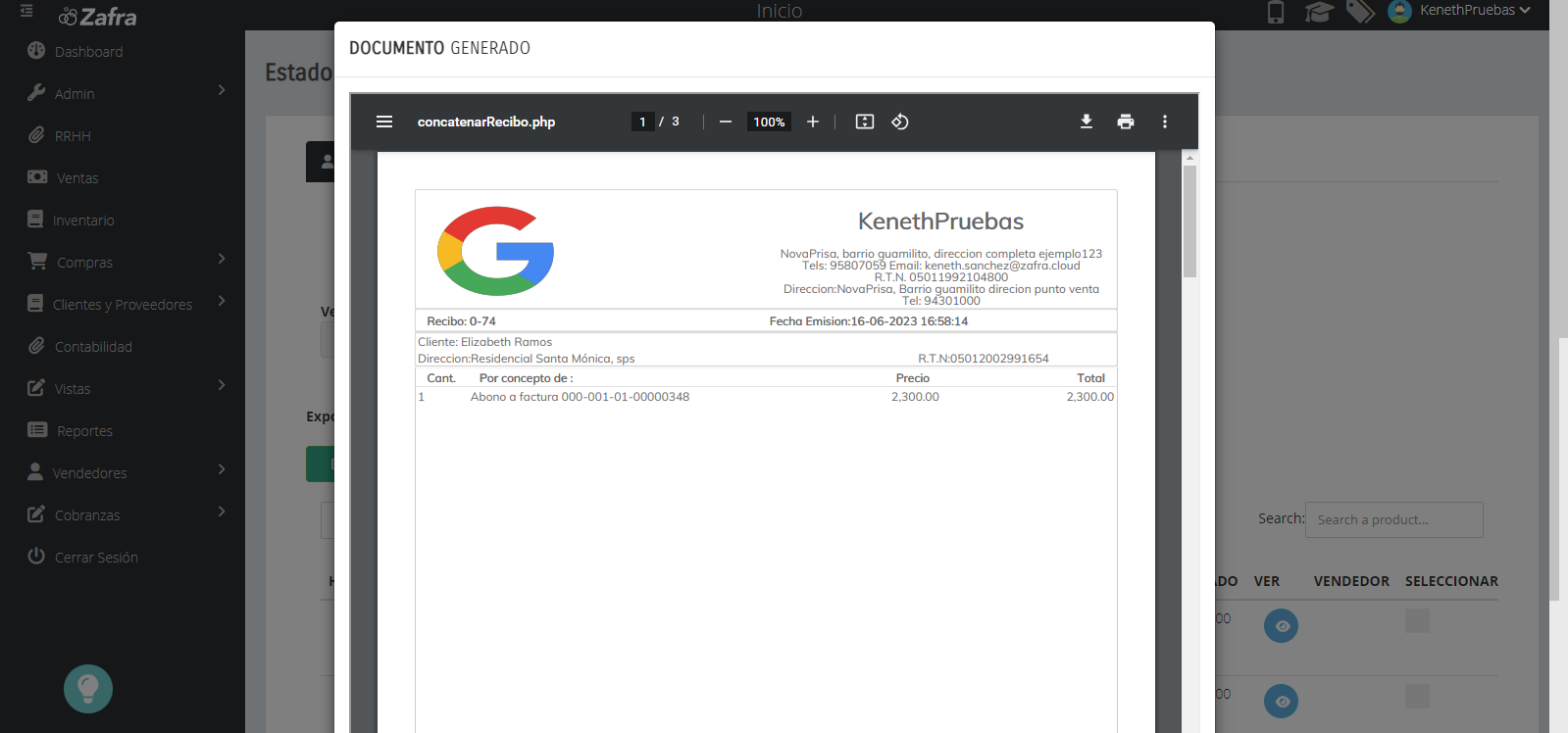Viewport: 1568px width, 733px height.
Task: Zoom in the PDF document
Action: pos(813,122)
